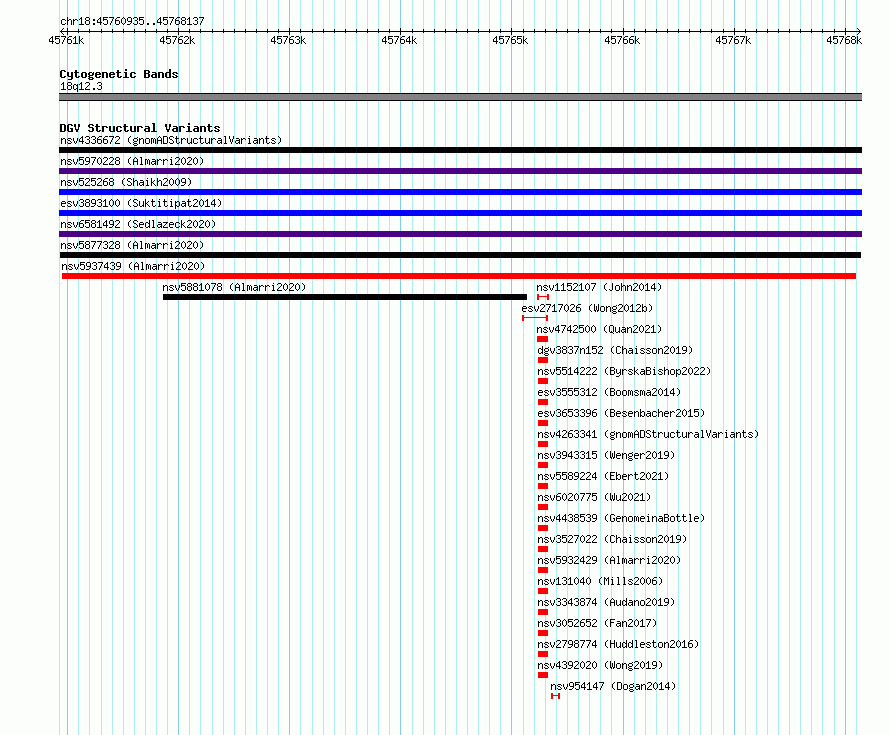
Task: Open the nsv5881078 (Almarri2020) label
Action: tap(234, 287)
